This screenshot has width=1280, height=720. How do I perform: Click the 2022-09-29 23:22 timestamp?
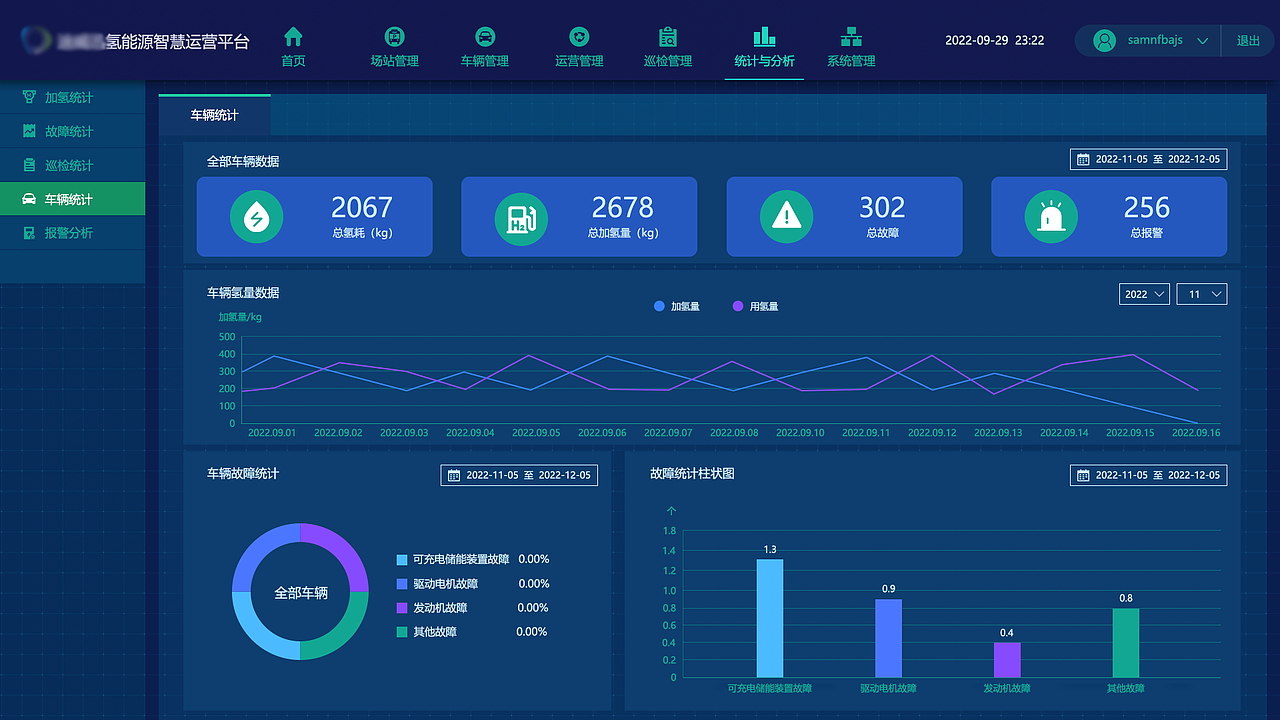click(x=995, y=41)
